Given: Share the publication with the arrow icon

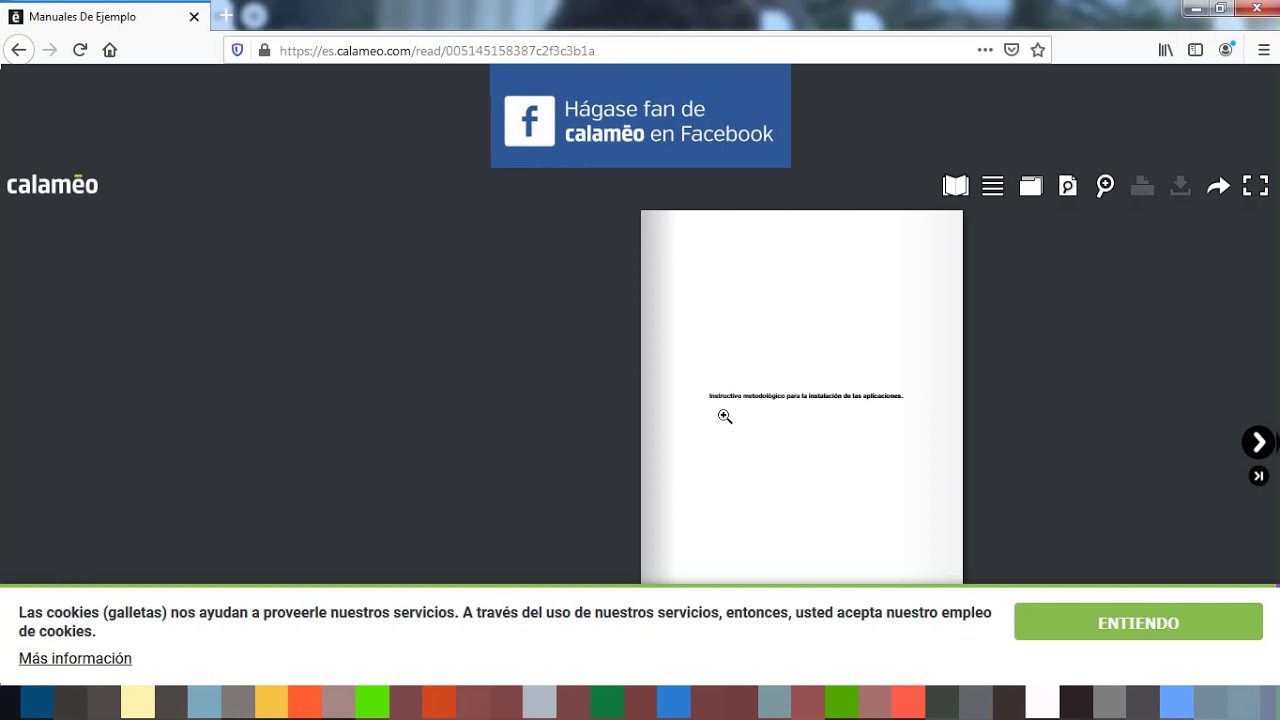Looking at the screenshot, I should point(1218,186).
